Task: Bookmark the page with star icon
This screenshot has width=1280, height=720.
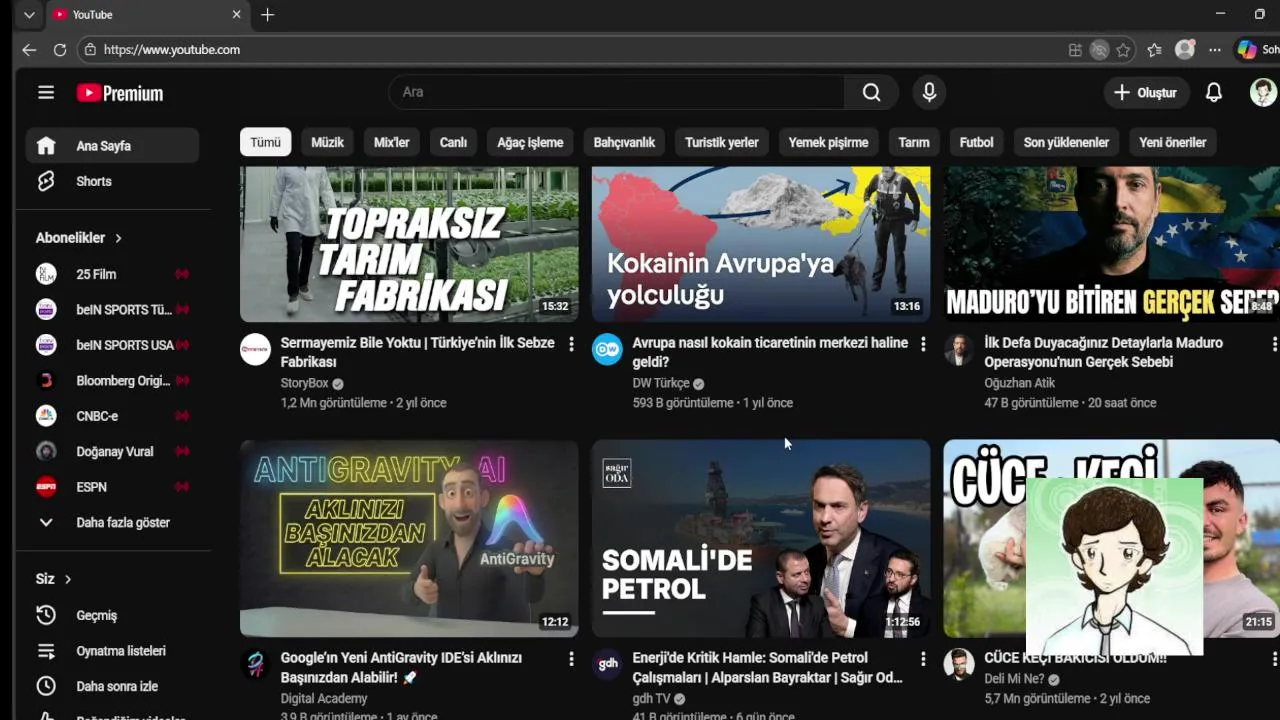Action: click(1123, 50)
